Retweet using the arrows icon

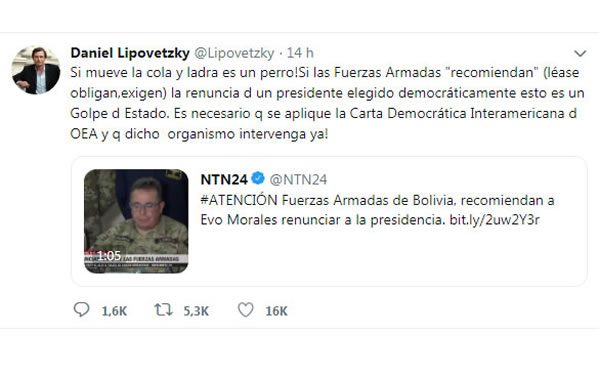pyautogui.click(x=163, y=310)
